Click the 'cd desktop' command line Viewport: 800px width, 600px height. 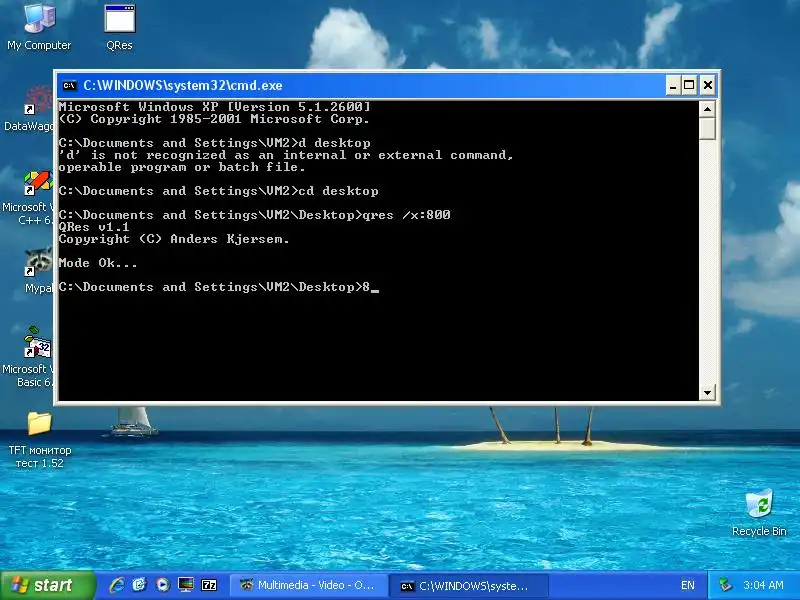pos(218,191)
